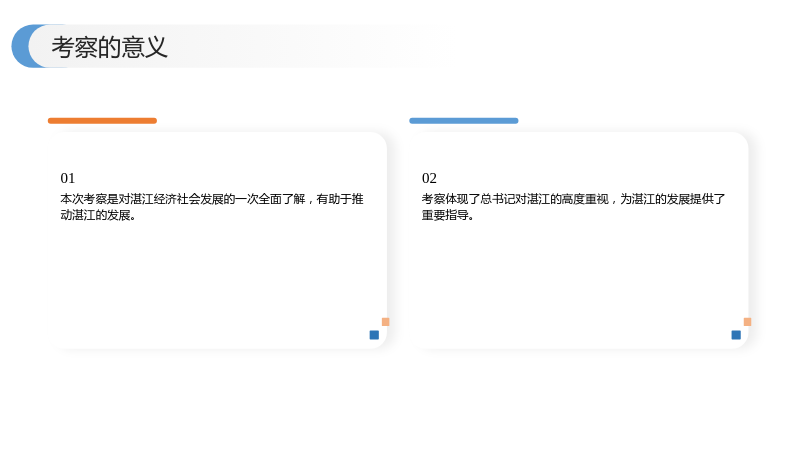Click the number 01 label

click(x=67, y=178)
